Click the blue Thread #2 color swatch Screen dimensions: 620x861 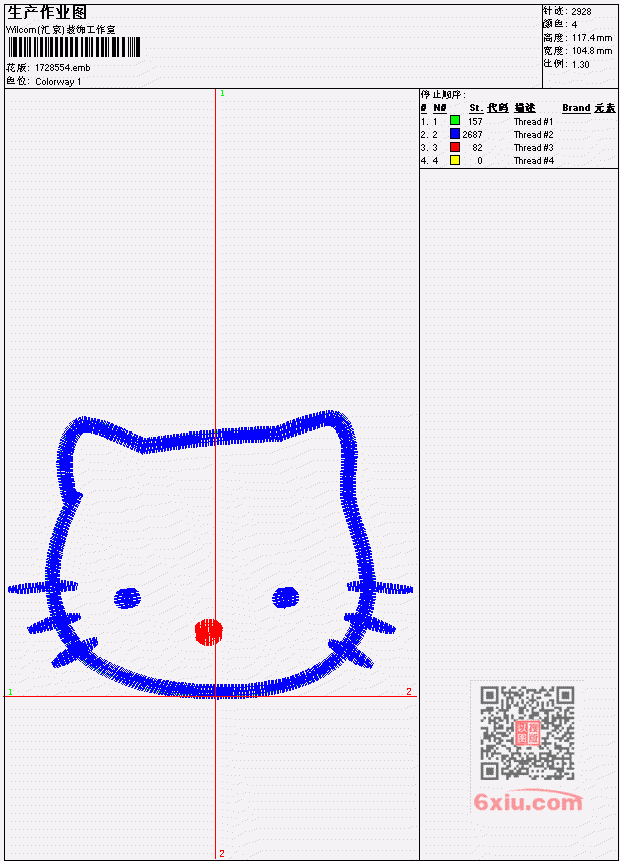[455, 133]
